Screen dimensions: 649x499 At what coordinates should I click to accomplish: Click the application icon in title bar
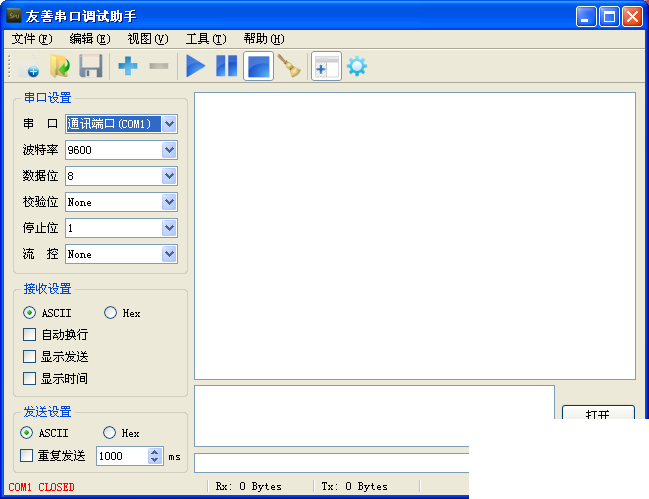[x=14, y=16]
